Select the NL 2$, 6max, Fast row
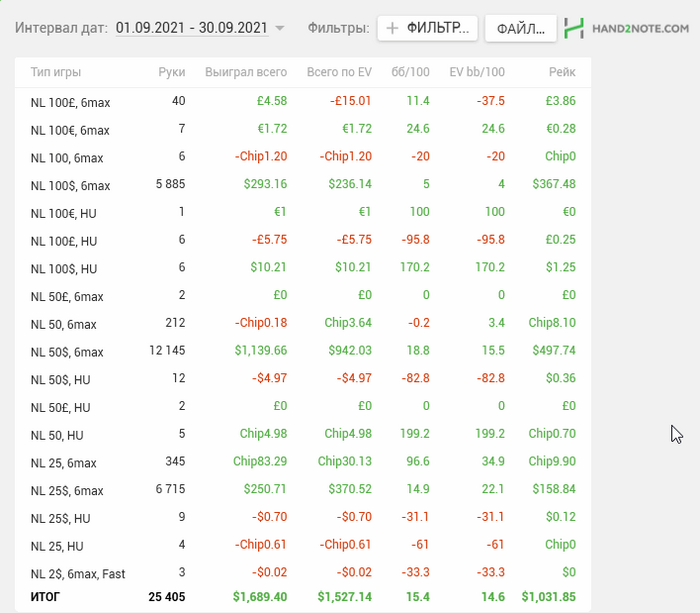The image size is (700, 613). pos(303,572)
